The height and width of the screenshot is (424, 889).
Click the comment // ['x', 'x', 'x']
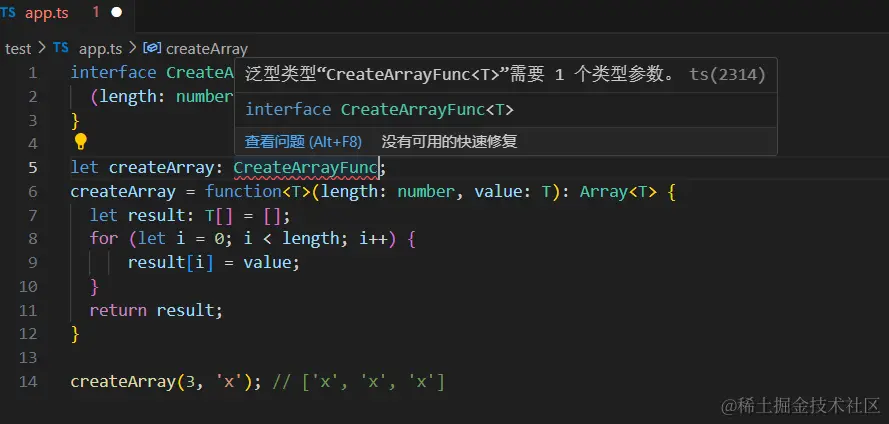(358, 381)
